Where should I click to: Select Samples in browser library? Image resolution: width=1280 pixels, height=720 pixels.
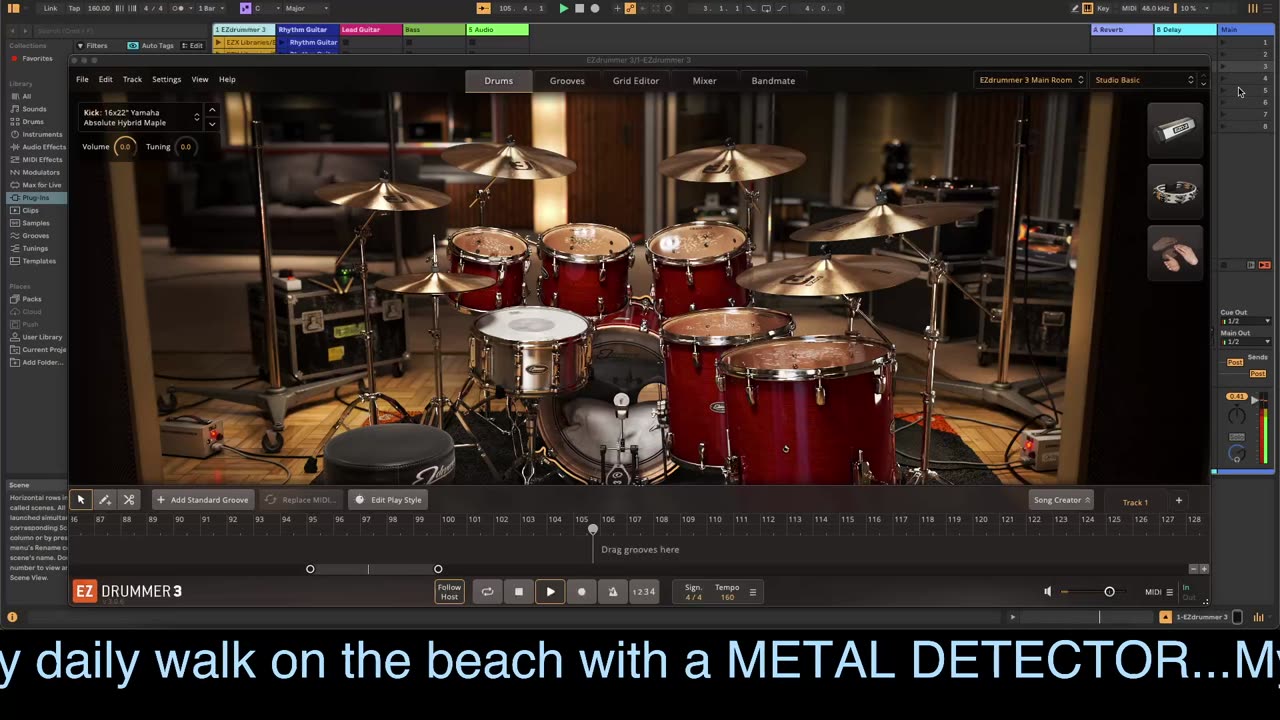[36, 223]
